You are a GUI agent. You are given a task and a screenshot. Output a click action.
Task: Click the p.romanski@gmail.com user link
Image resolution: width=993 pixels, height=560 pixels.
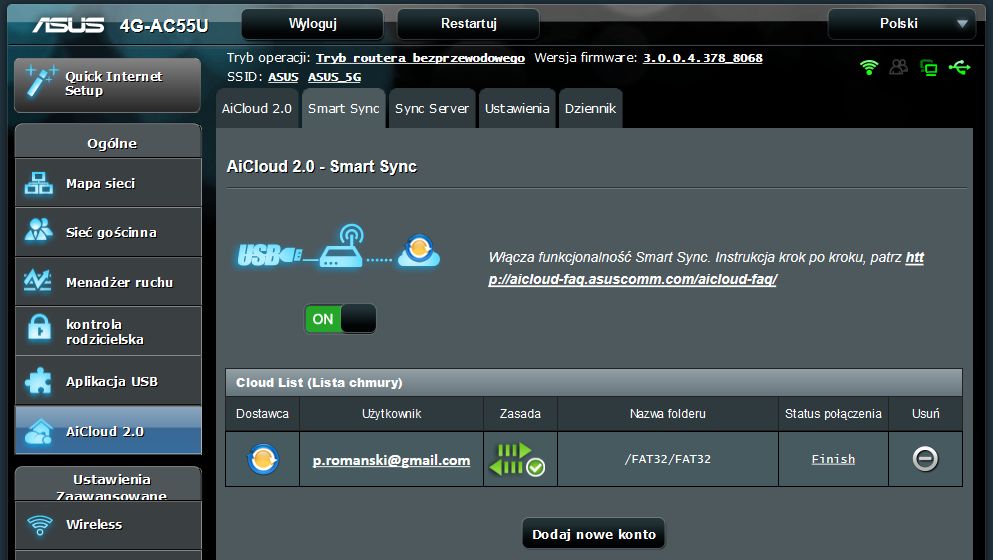(391, 461)
